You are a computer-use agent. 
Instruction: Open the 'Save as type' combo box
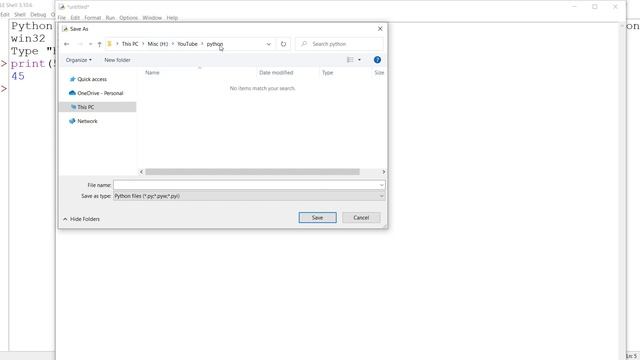(x=249, y=196)
